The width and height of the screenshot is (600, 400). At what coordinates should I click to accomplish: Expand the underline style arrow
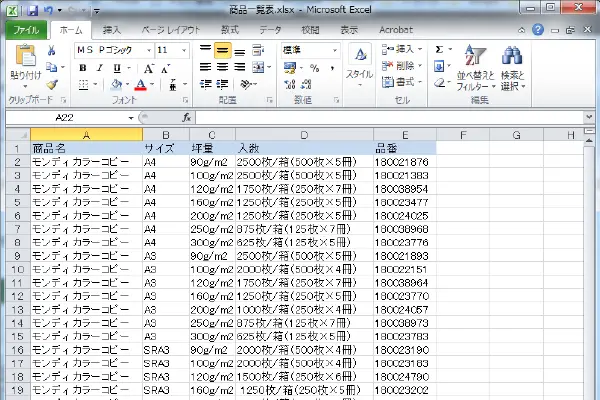(129, 68)
